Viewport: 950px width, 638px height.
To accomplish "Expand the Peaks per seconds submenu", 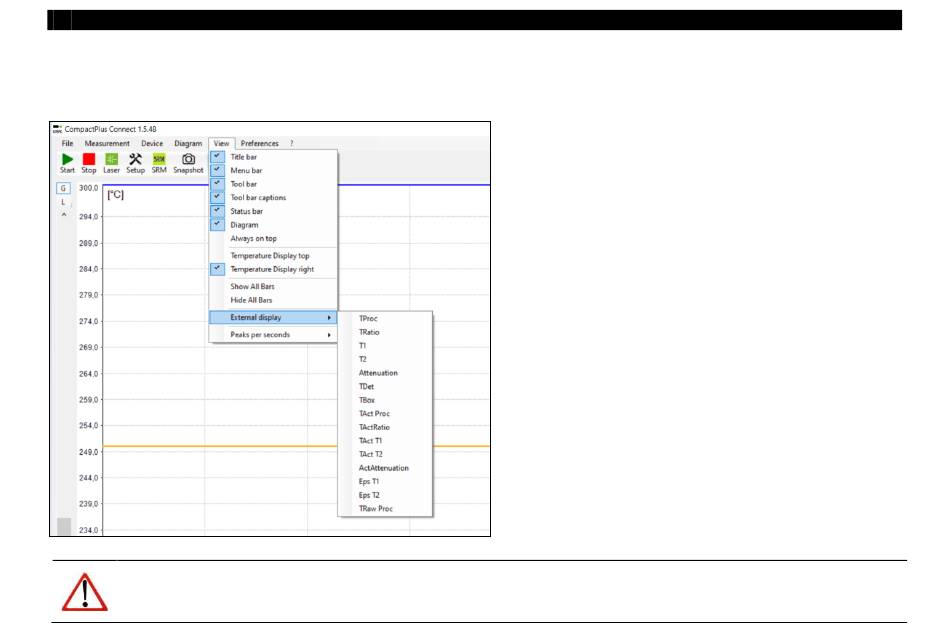I will click(x=273, y=334).
